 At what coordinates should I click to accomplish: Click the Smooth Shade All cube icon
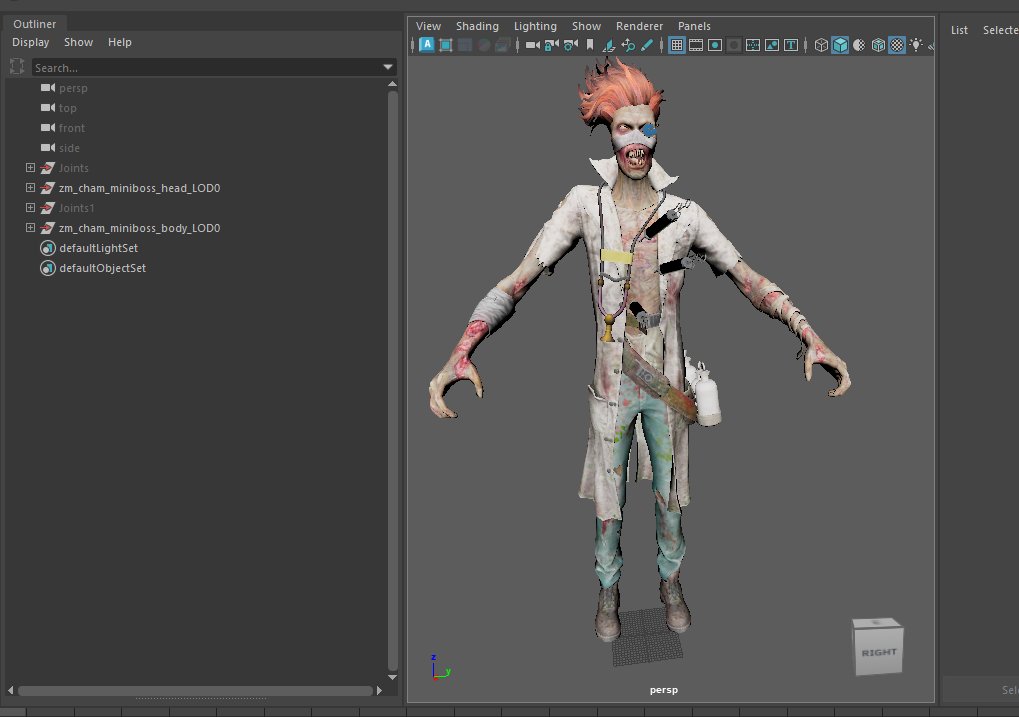click(840, 45)
